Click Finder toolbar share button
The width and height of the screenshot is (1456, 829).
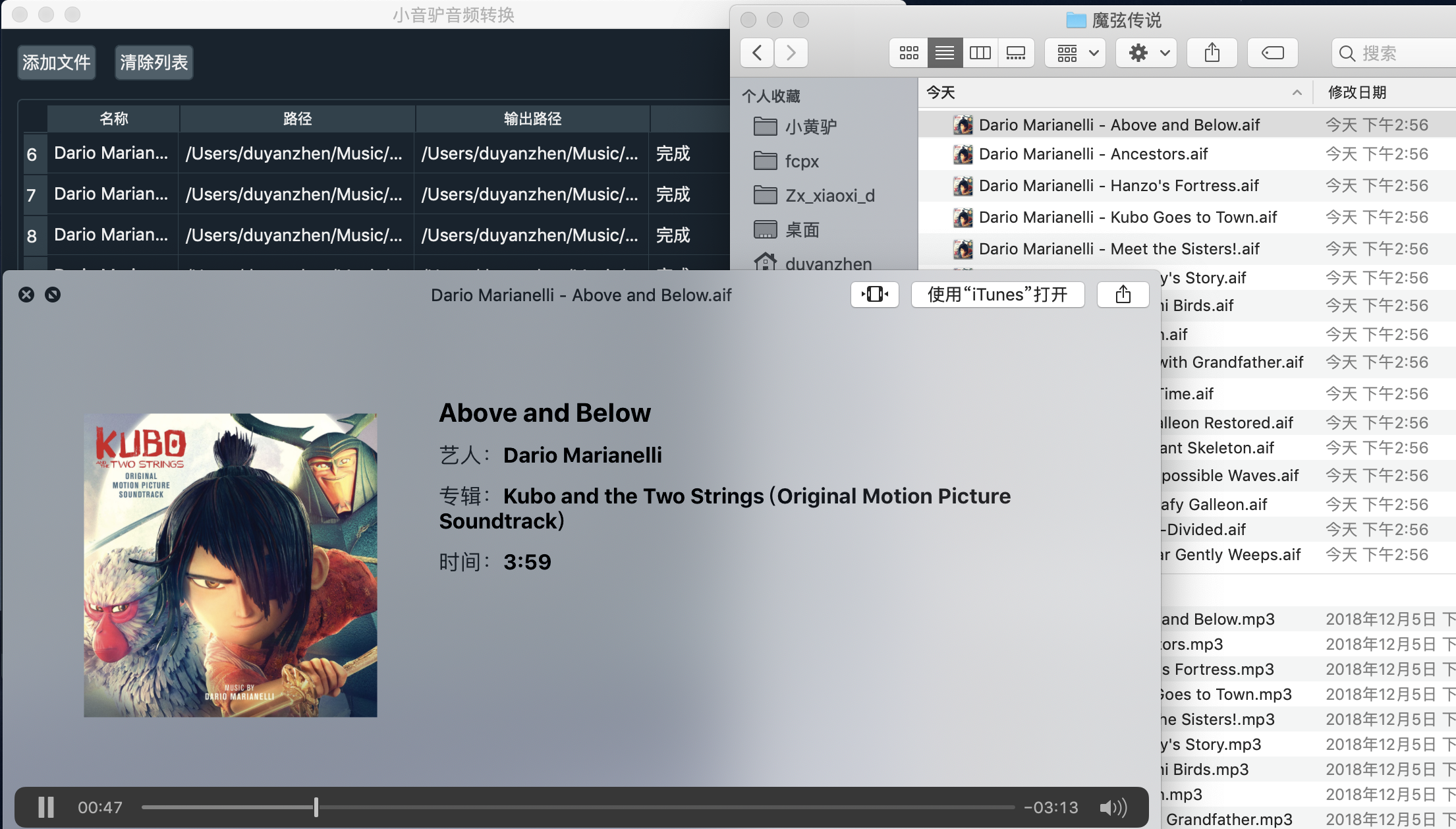click(1212, 53)
